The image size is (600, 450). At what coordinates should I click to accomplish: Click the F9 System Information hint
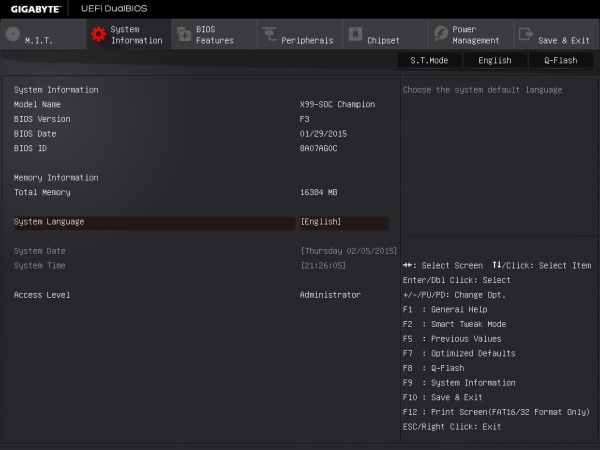[459, 383]
